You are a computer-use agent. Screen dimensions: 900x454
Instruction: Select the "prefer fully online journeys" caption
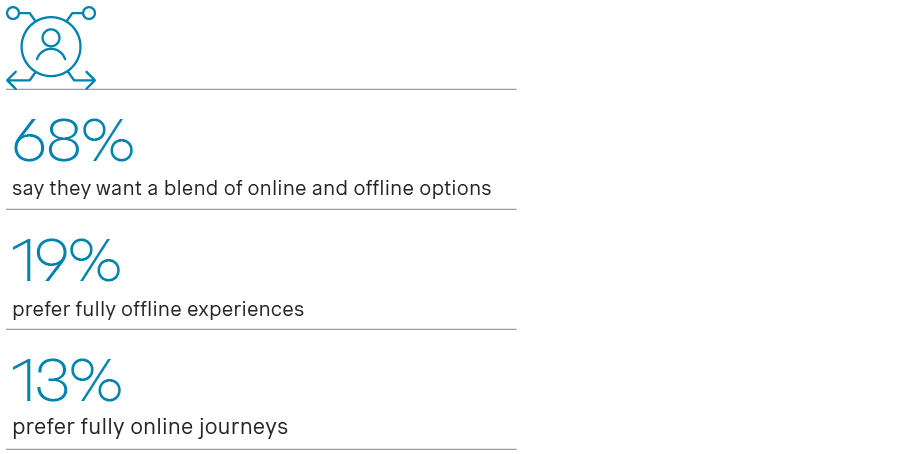tap(150, 427)
